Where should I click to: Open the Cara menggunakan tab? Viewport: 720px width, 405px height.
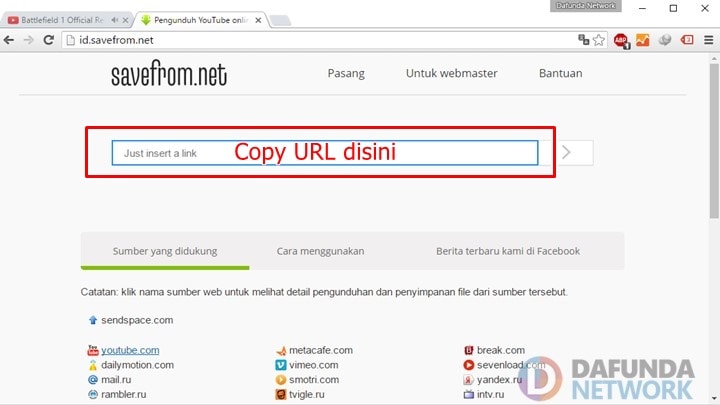point(320,251)
